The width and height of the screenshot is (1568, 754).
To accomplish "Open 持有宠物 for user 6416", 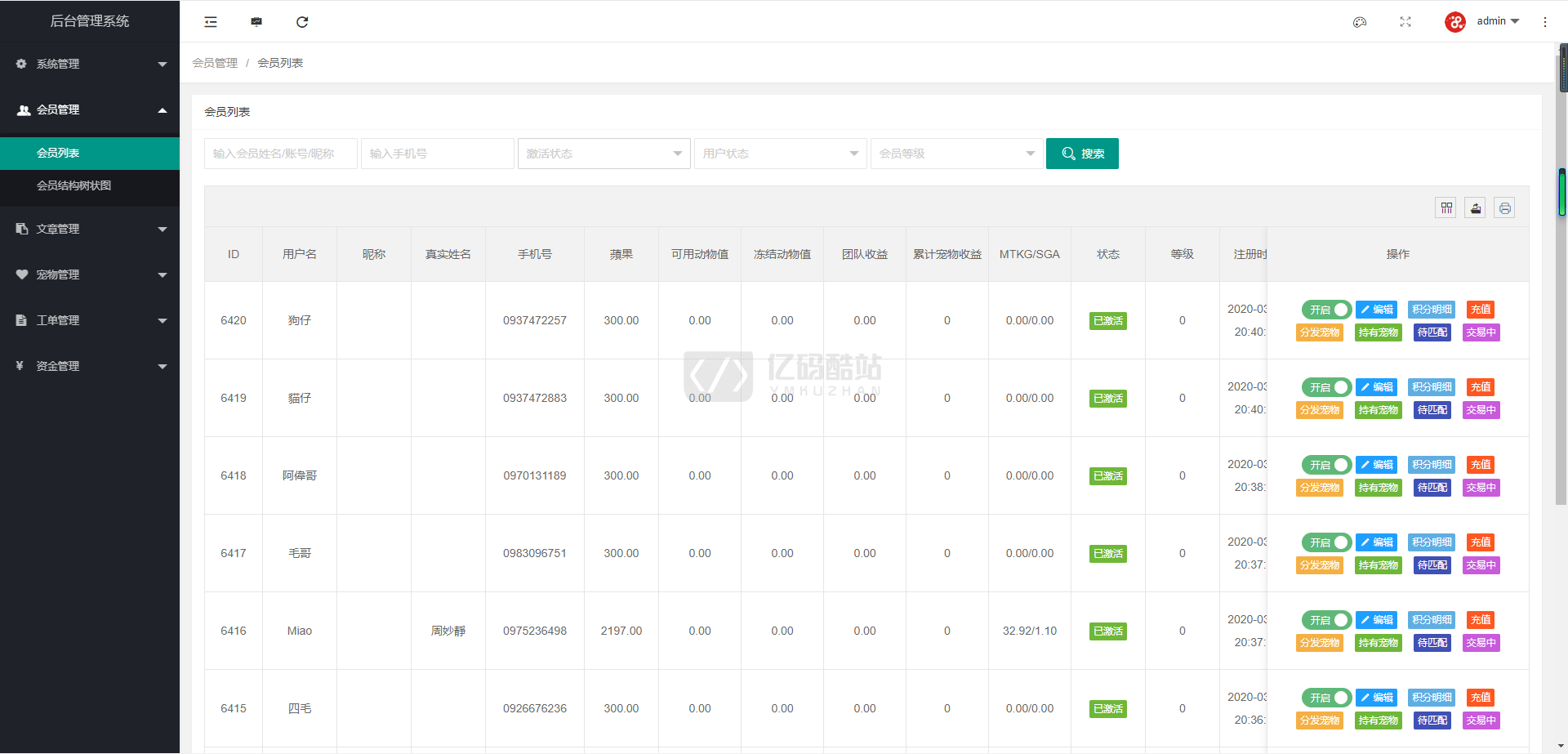I will pos(1379,643).
